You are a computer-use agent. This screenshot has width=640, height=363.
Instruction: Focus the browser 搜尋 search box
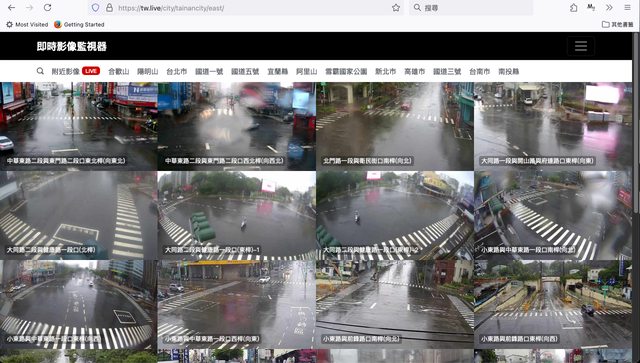471,8
